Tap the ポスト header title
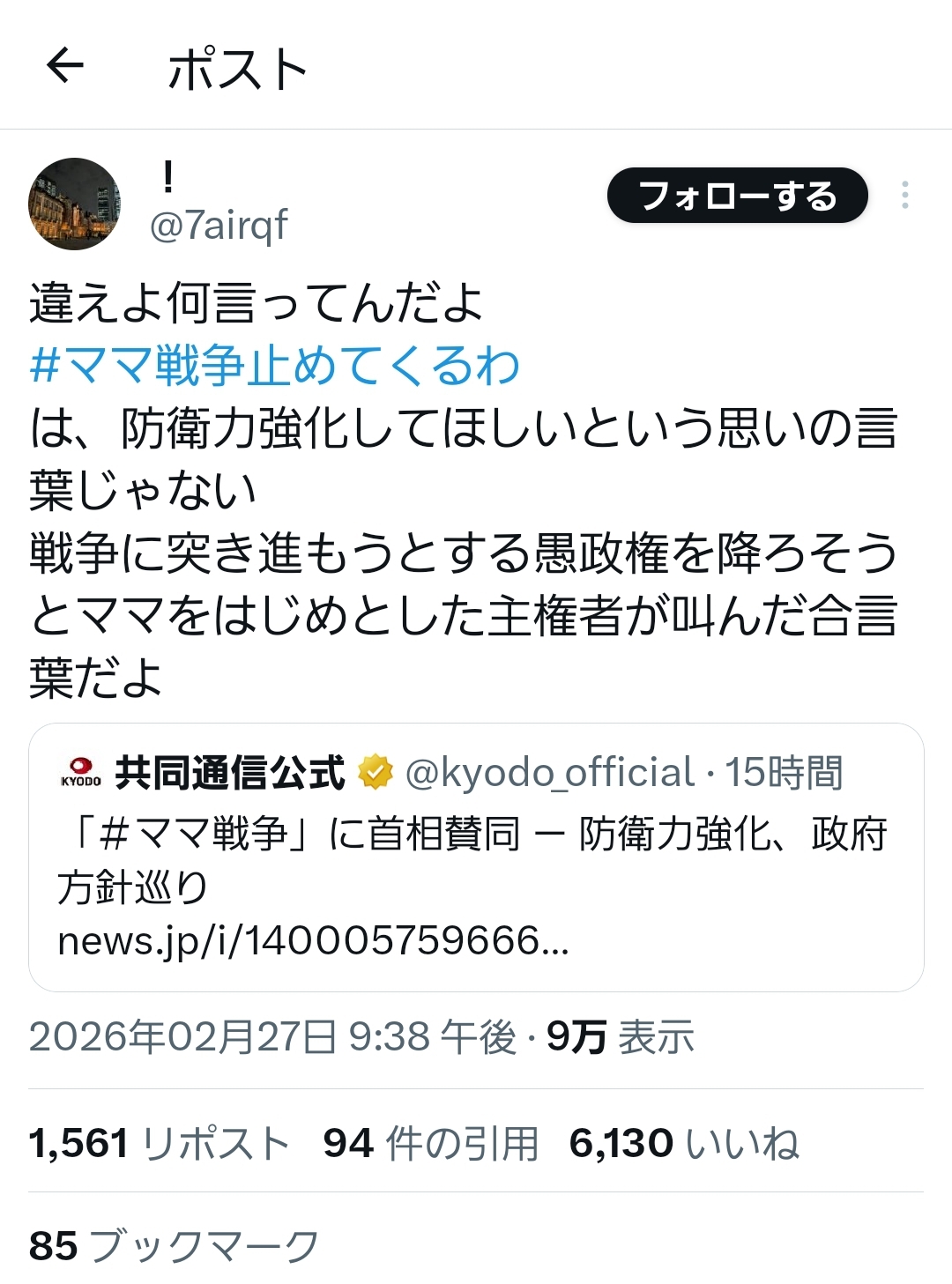 click(x=238, y=69)
